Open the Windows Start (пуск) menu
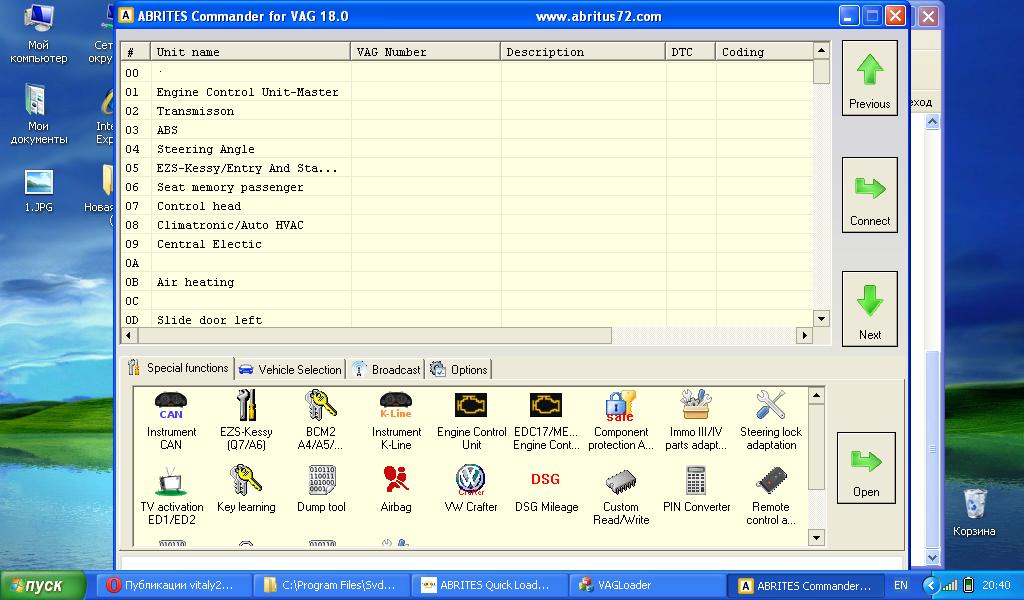Image resolution: width=1024 pixels, height=600 pixels. pos(43,585)
